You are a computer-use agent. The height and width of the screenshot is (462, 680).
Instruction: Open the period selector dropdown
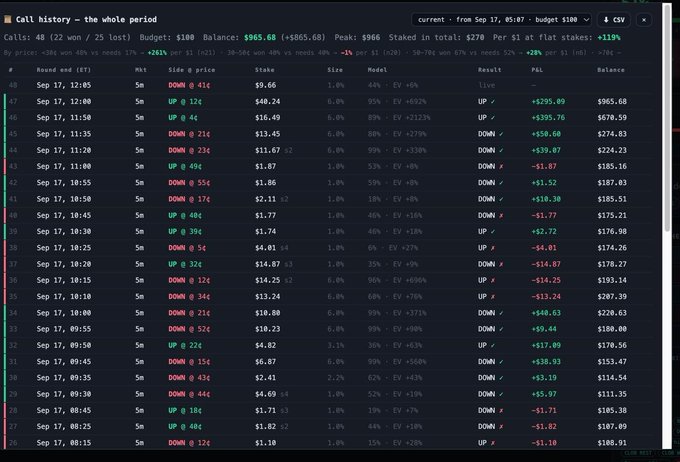(x=501, y=20)
